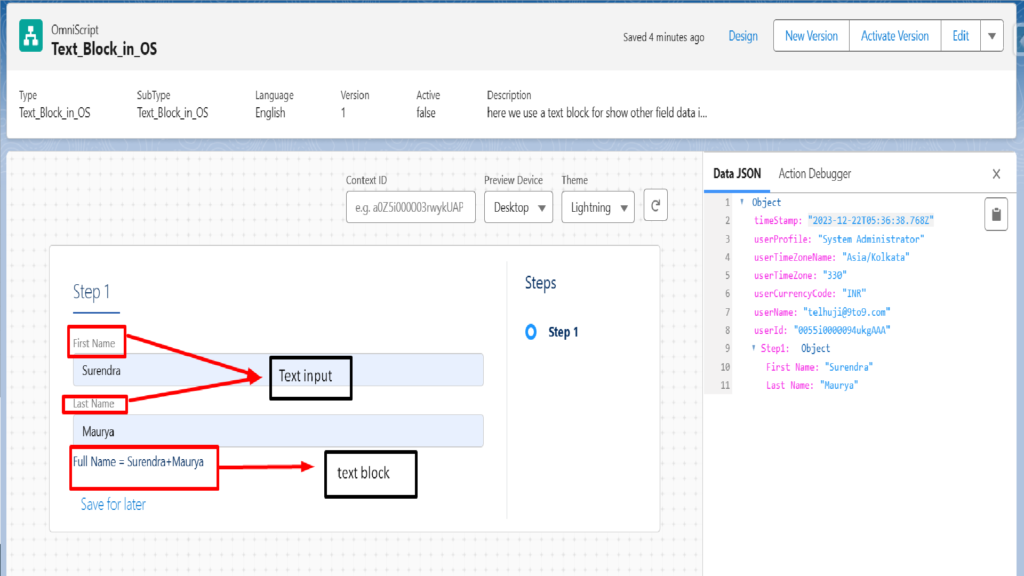Open the Preview Device Desktop dropdown

coord(519,207)
